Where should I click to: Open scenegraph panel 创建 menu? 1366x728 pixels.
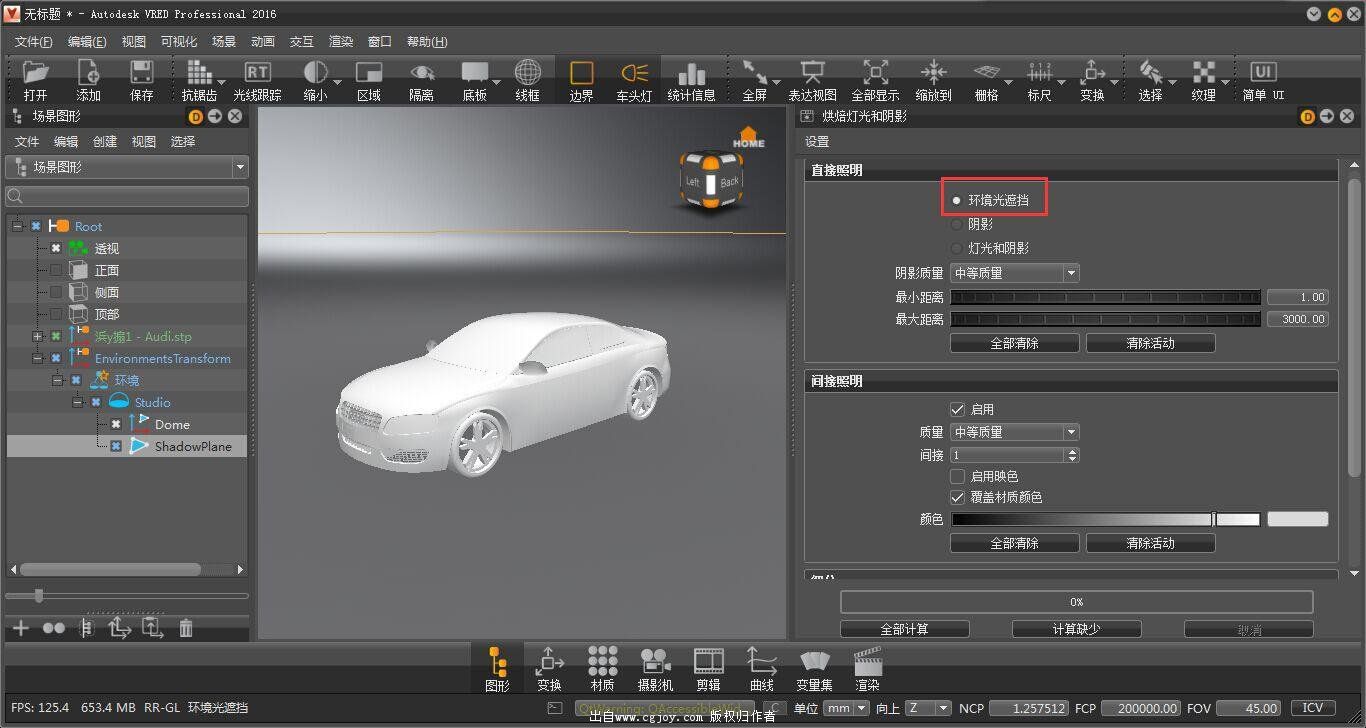click(x=105, y=142)
